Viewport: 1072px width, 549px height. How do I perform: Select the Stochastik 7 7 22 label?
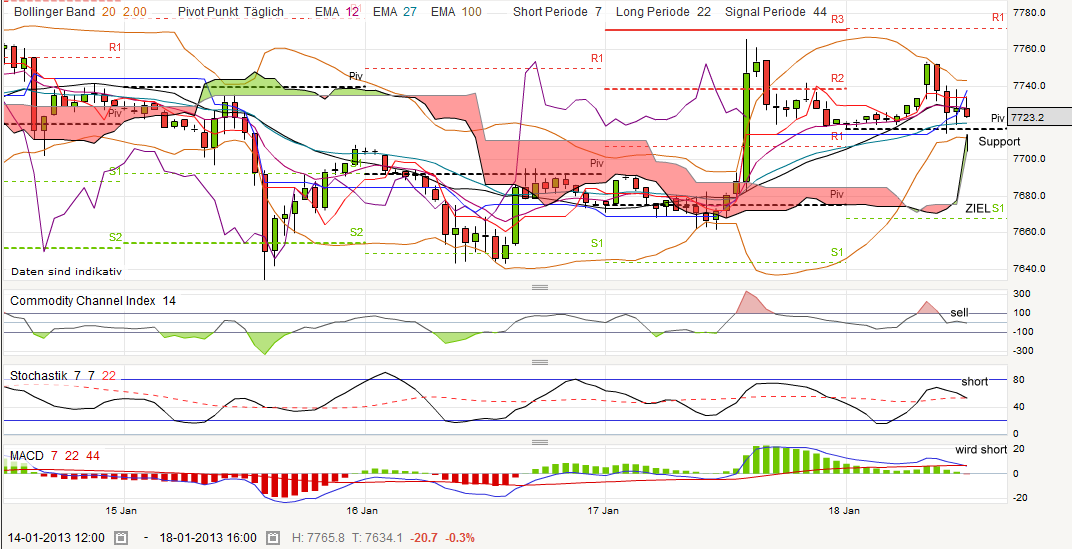pos(63,376)
